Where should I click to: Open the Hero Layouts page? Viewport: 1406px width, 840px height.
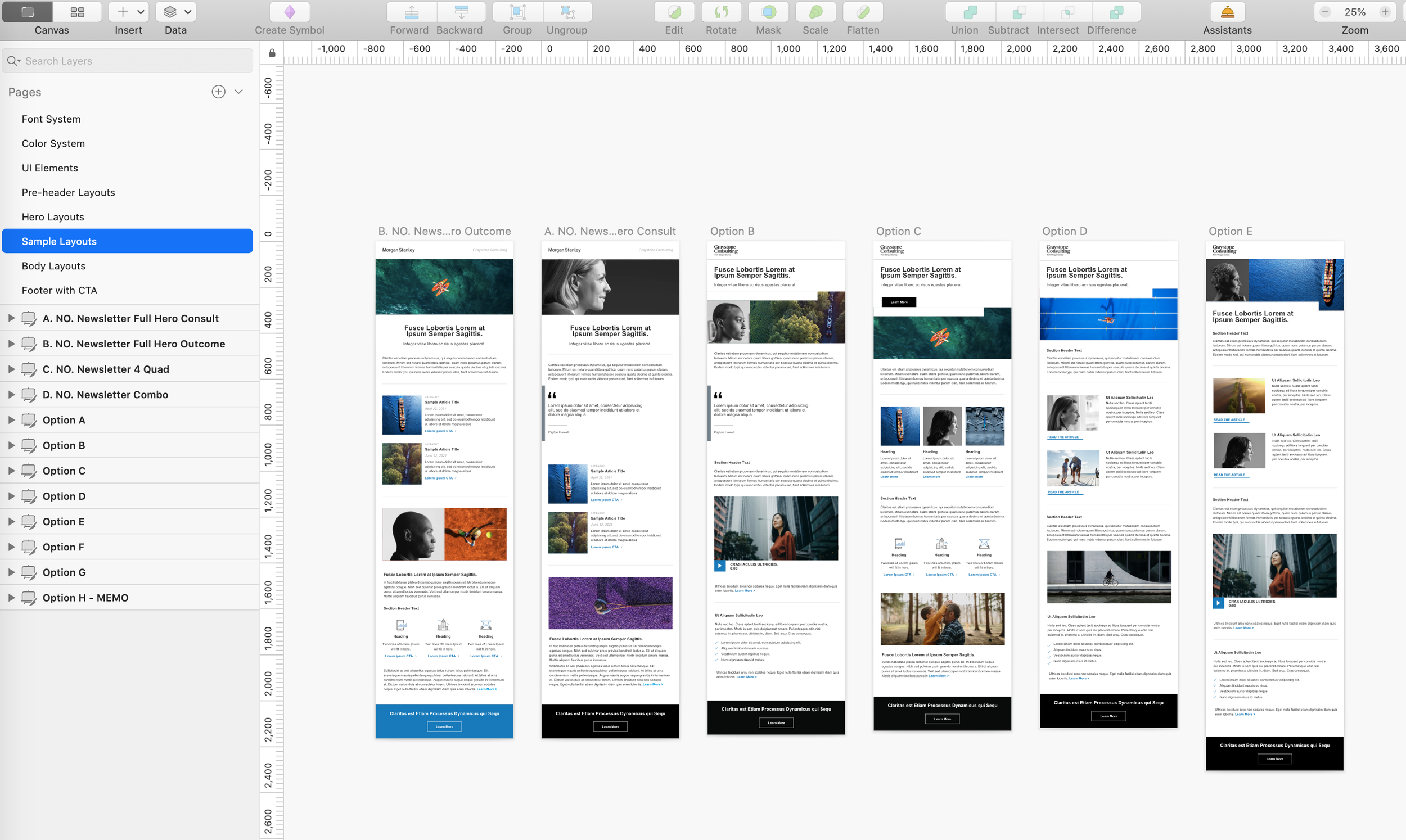click(x=53, y=217)
